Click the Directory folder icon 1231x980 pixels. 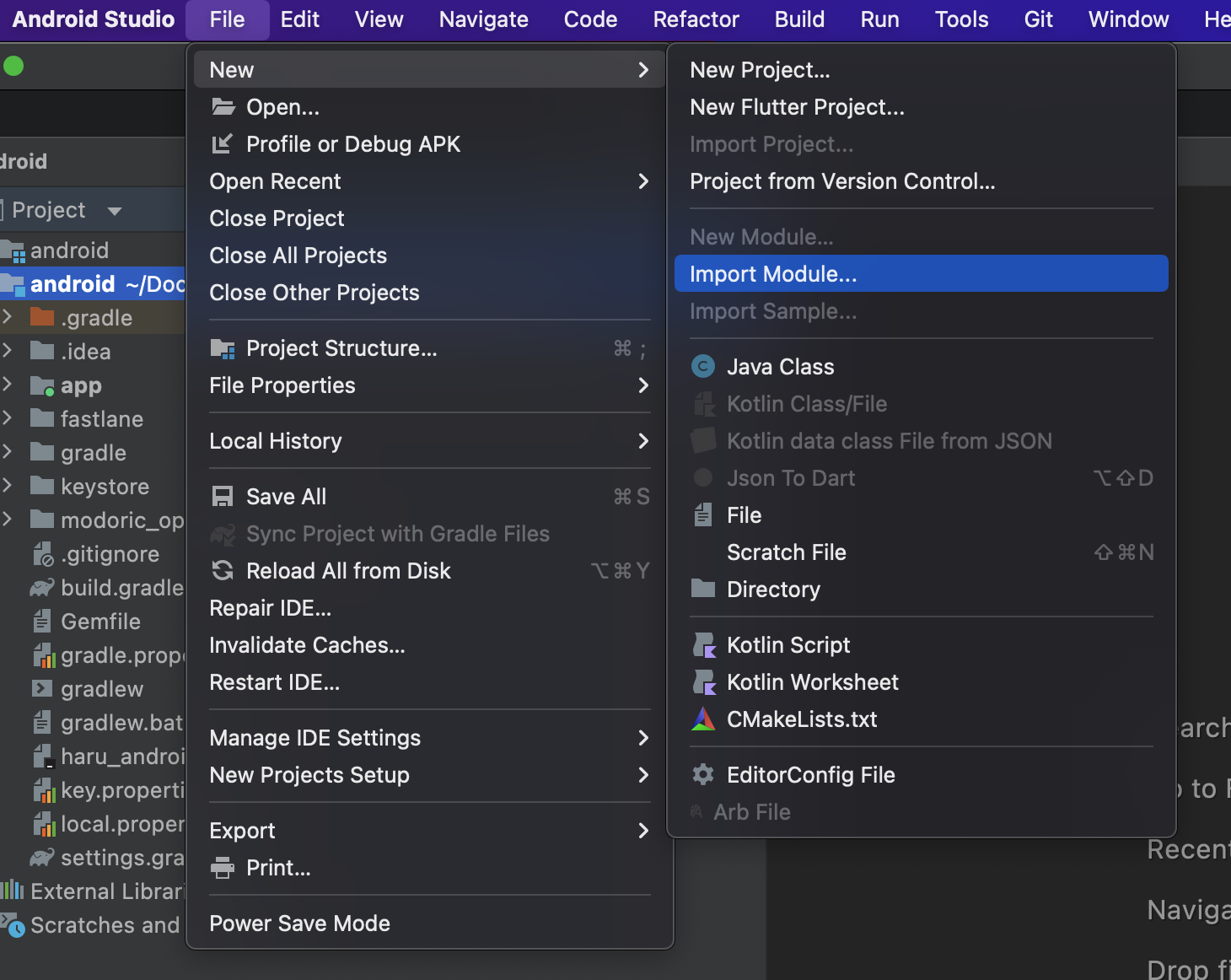[702, 589]
